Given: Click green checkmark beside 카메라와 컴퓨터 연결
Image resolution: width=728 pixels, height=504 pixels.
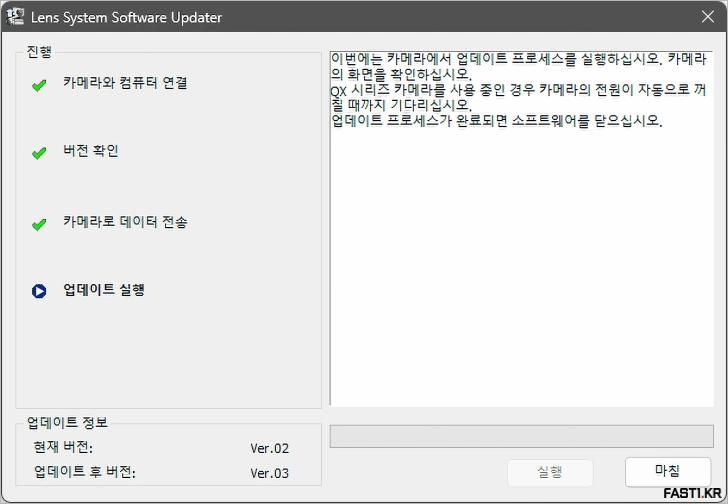Looking at the screenshot, I should click(39, 85).
